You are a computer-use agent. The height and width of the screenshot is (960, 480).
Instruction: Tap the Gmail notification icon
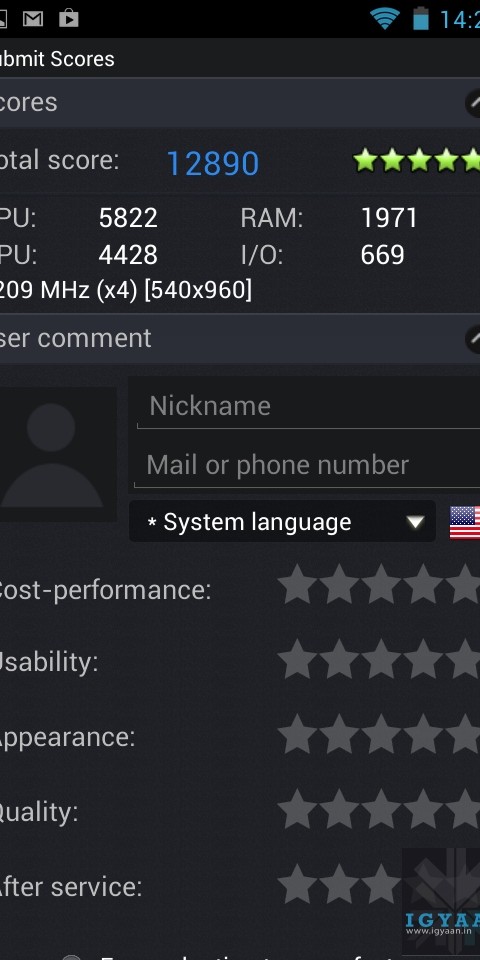[33, 19]
